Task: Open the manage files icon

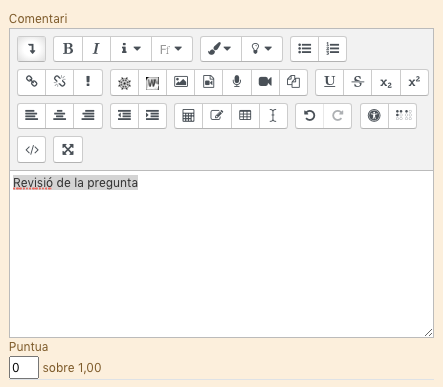Action: click(293, 82)
